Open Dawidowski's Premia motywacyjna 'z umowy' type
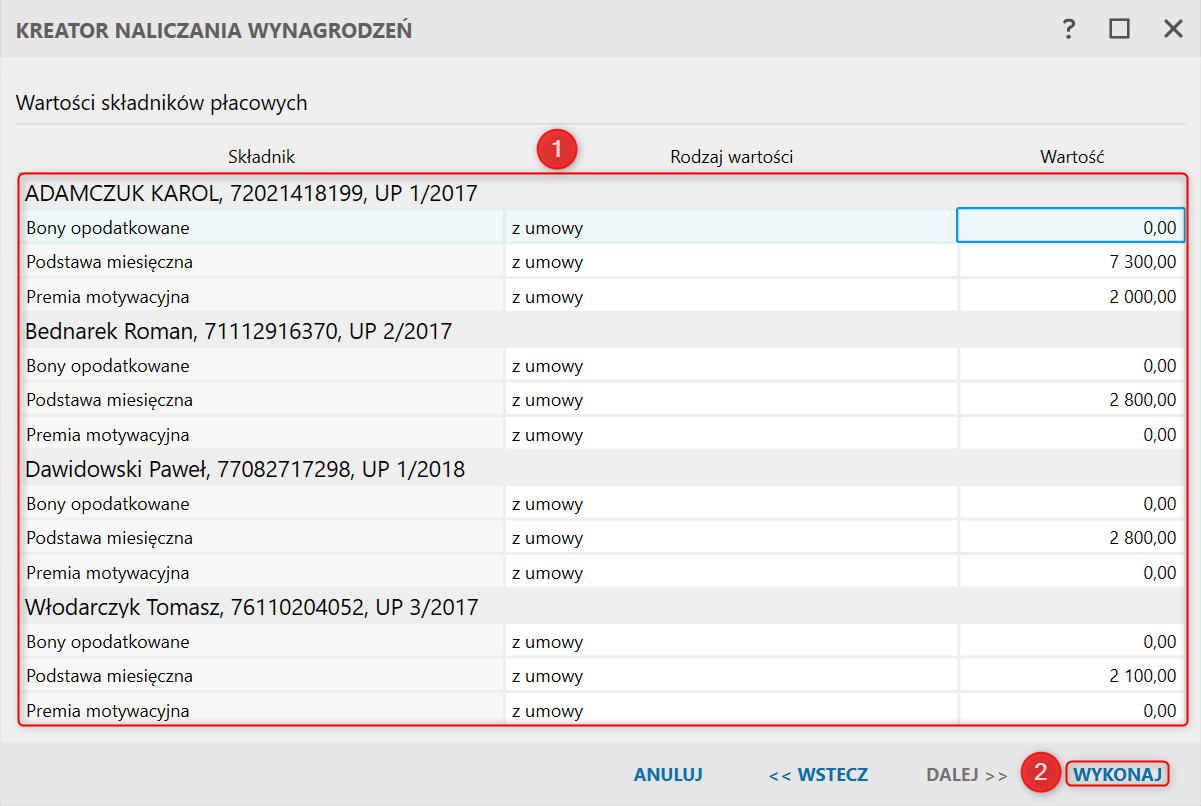Screen dimensions: 1201x806 tap(731, 572)
